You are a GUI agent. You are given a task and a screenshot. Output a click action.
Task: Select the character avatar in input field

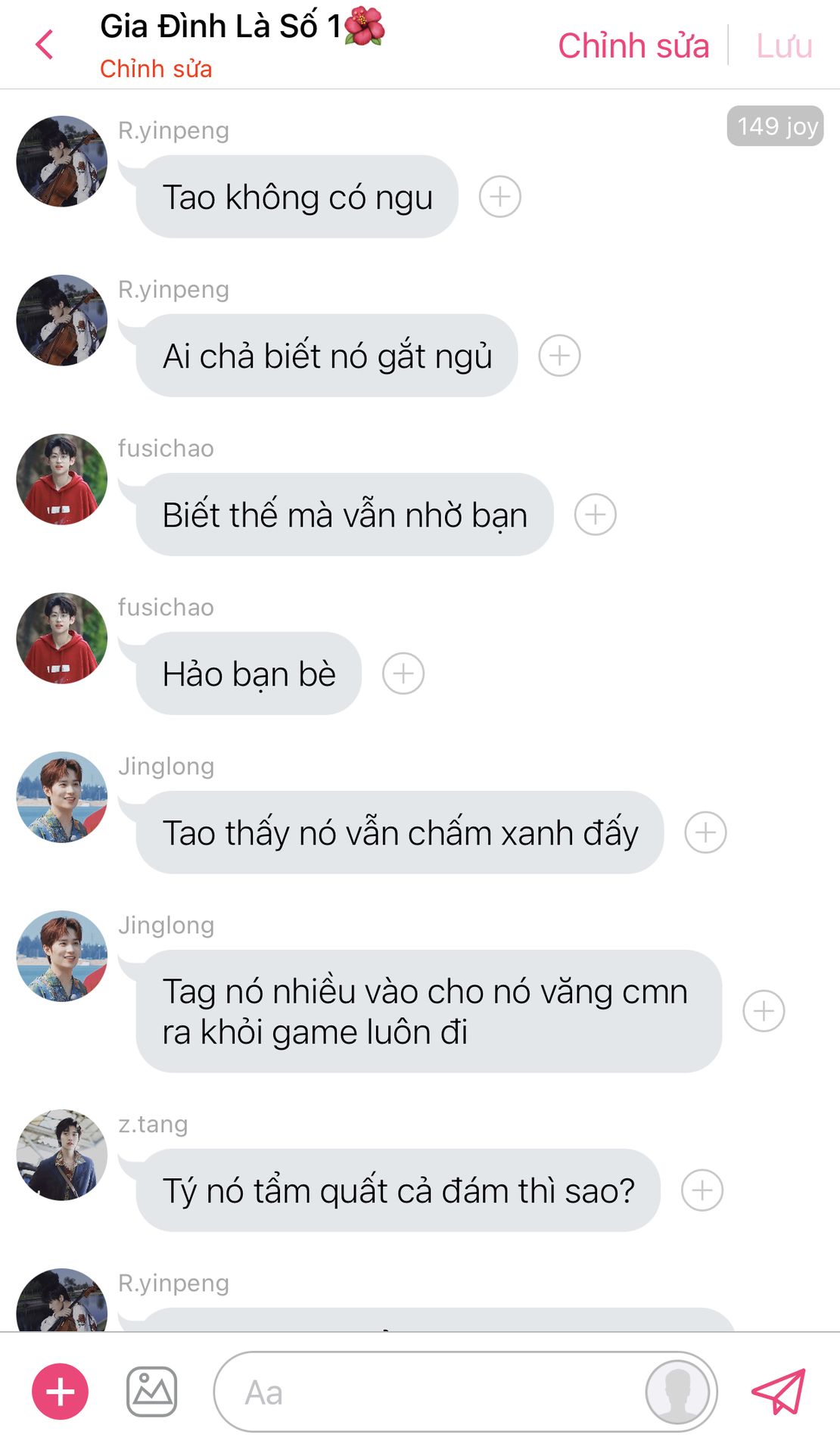pos(677,1392)
